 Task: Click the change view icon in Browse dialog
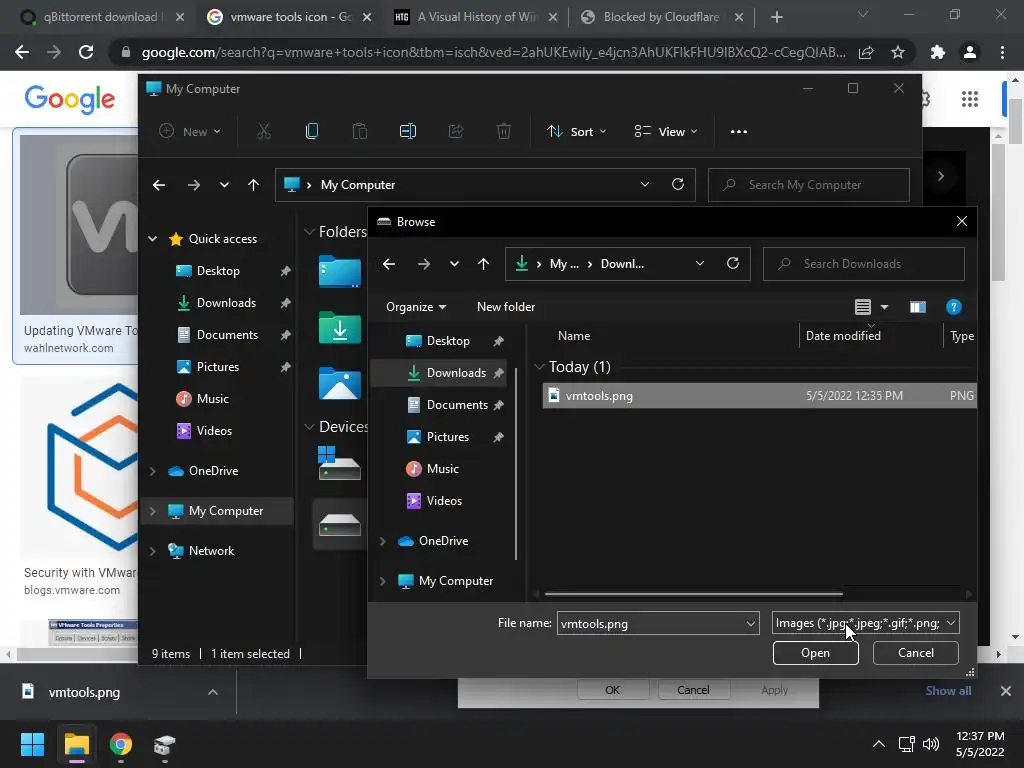tap(863, 307)
